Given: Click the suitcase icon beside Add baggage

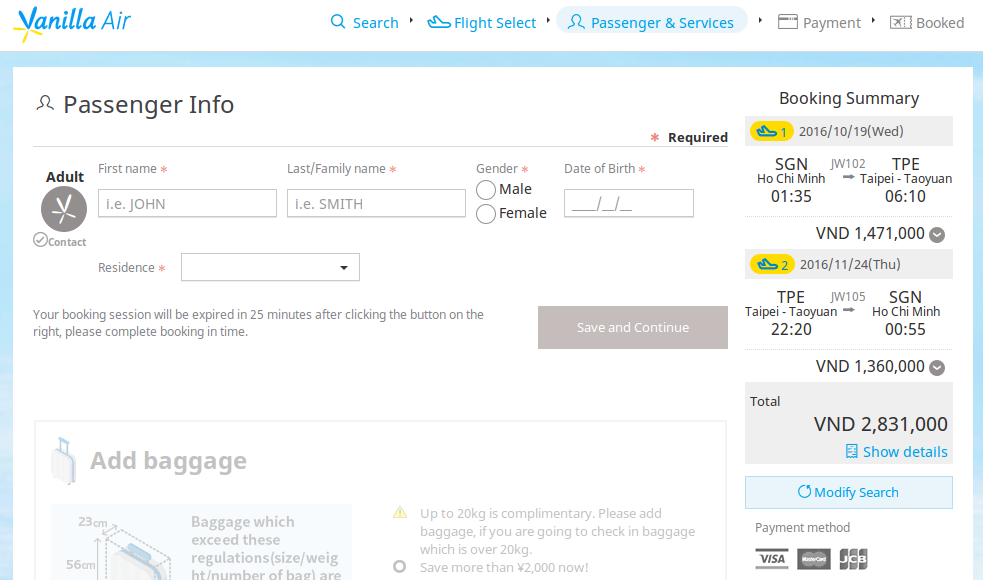Looking at the screenshot, I should pyautogui.click(x=63, y=461).
